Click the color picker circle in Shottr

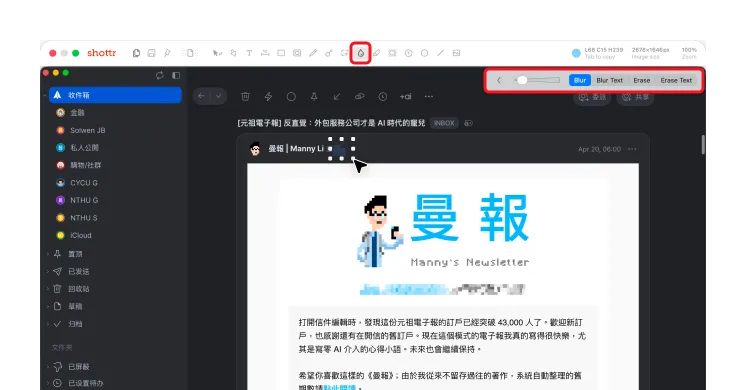(576, 53)
